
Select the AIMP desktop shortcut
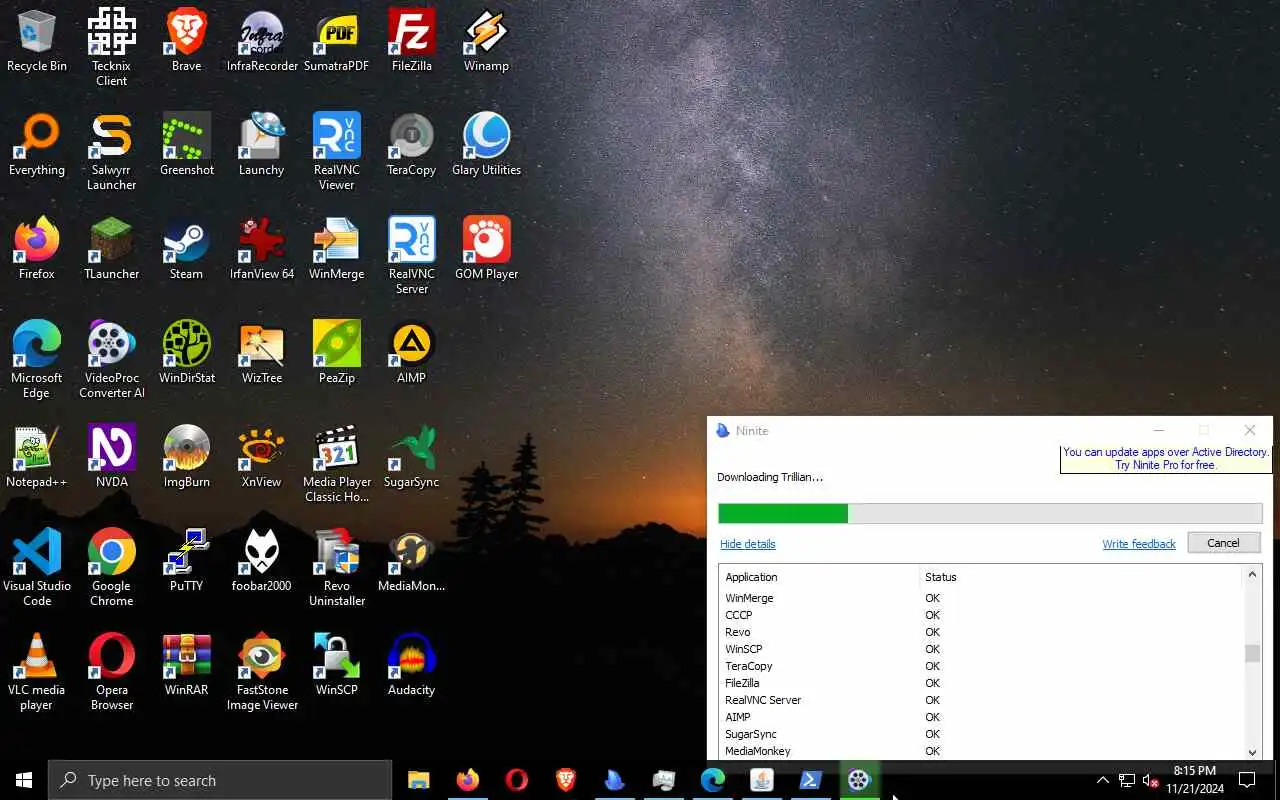[x=412, y=354]
